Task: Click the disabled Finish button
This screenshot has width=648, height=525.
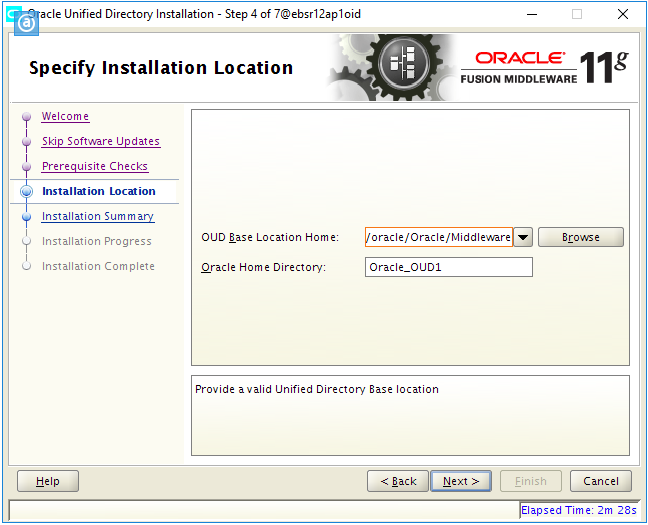Action: [531, 481]
